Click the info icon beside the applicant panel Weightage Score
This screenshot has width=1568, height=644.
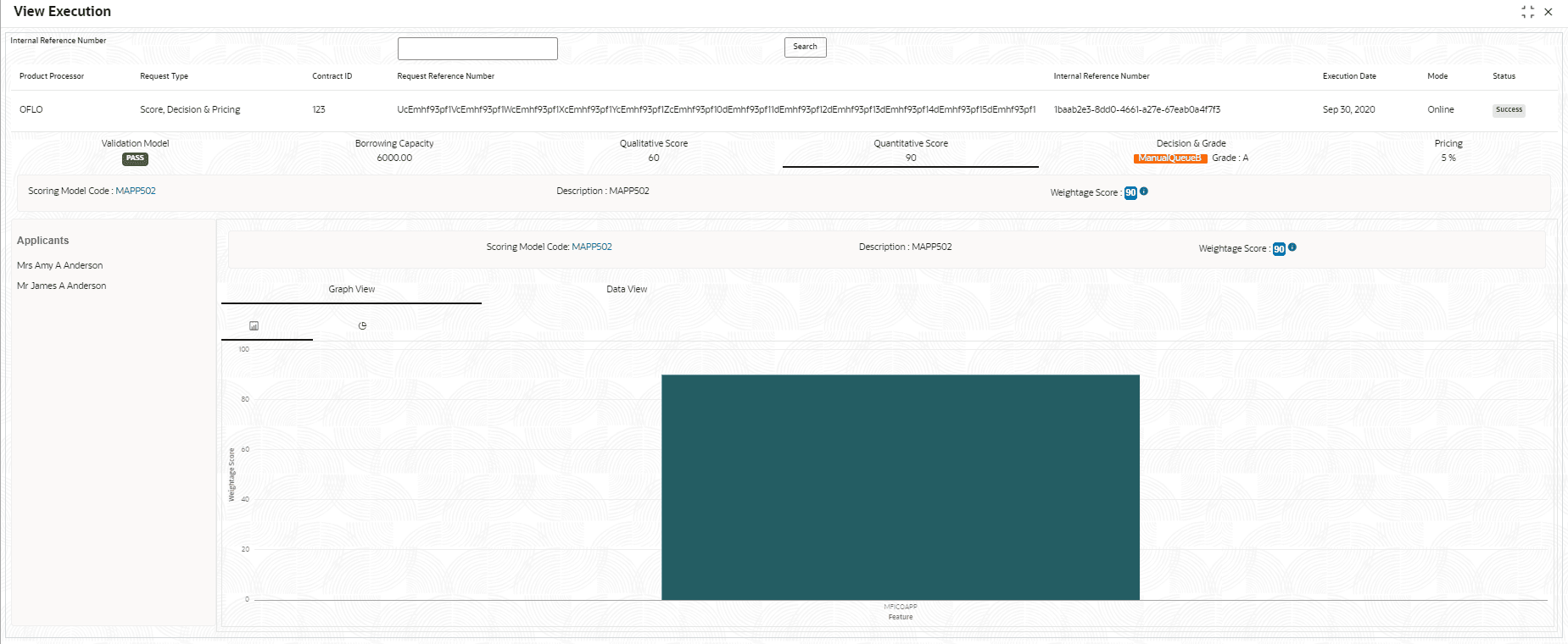(1292, 247)
